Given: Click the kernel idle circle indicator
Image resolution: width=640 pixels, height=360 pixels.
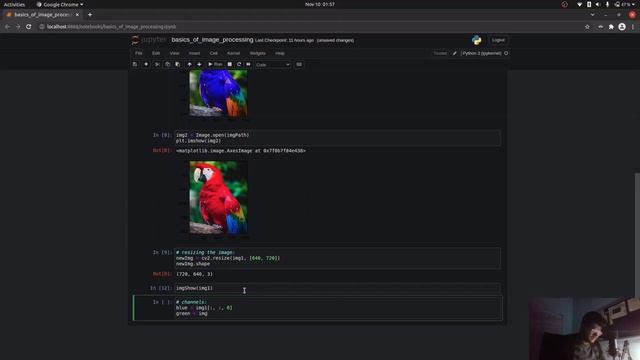Looking at the screenshot, I should click(x=506, y=53).
